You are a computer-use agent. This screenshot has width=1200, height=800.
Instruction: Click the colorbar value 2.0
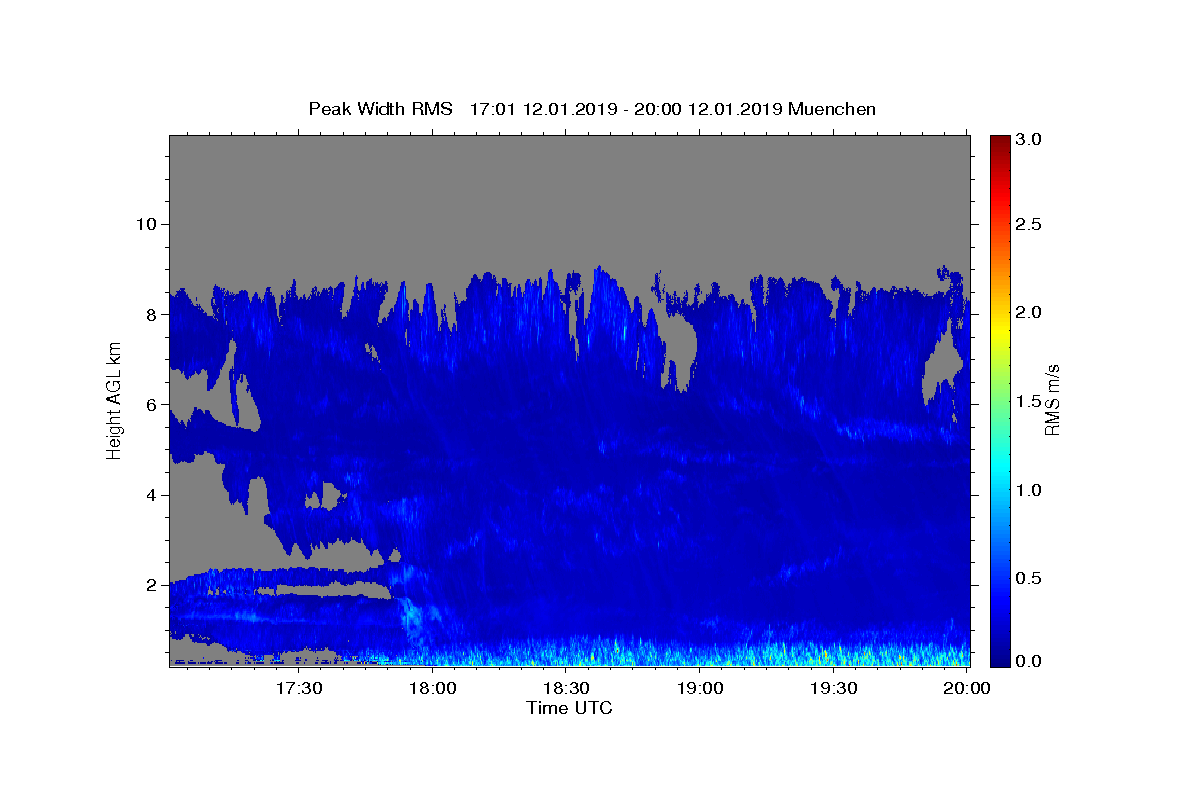tap(1029, 312)
